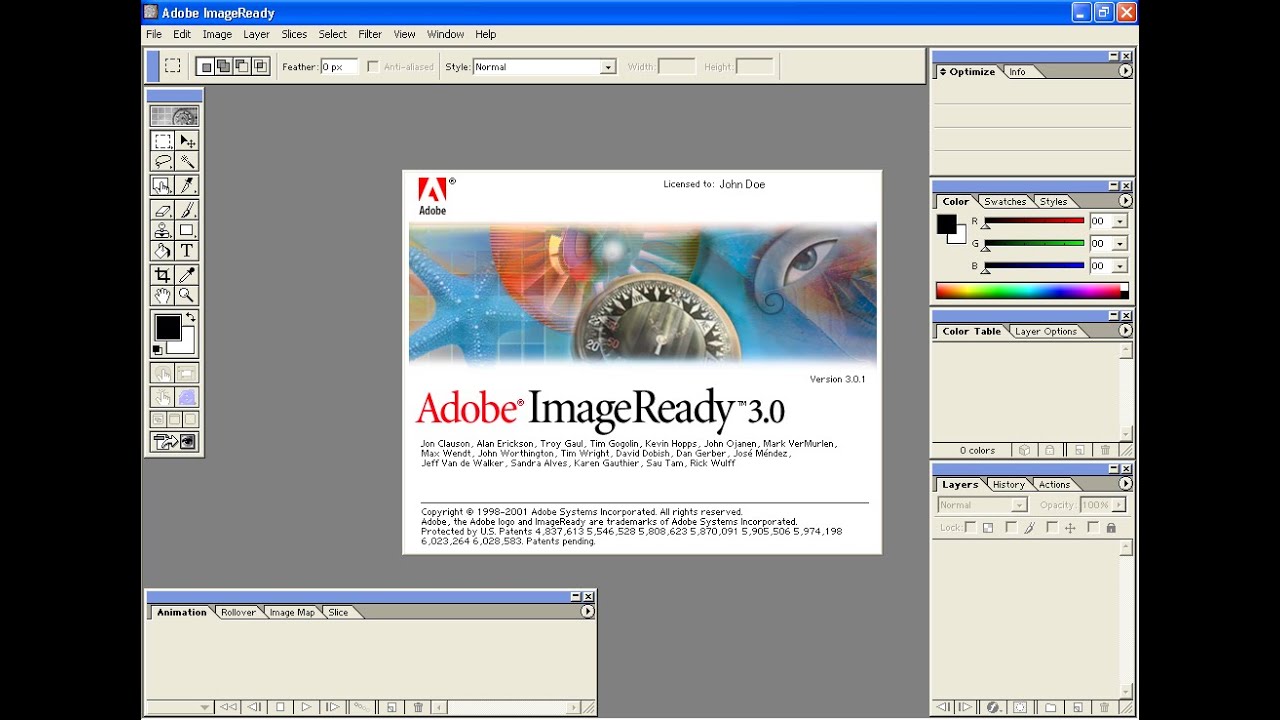
Task: Switch to the History tab
Action: [x=1008, y=484]
